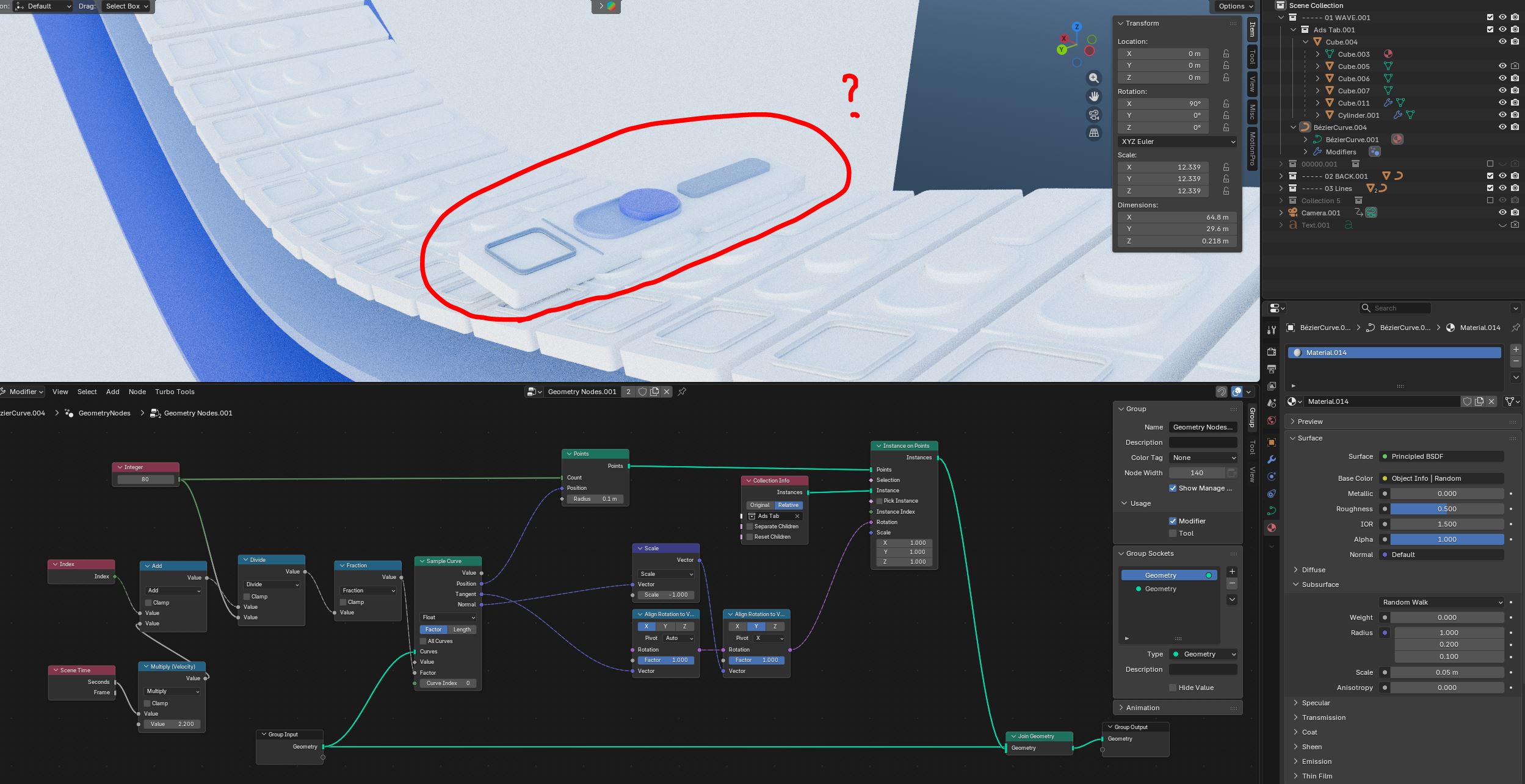
Task: Enable the Clamp checkbox in Add node
Action: [148, 603]
